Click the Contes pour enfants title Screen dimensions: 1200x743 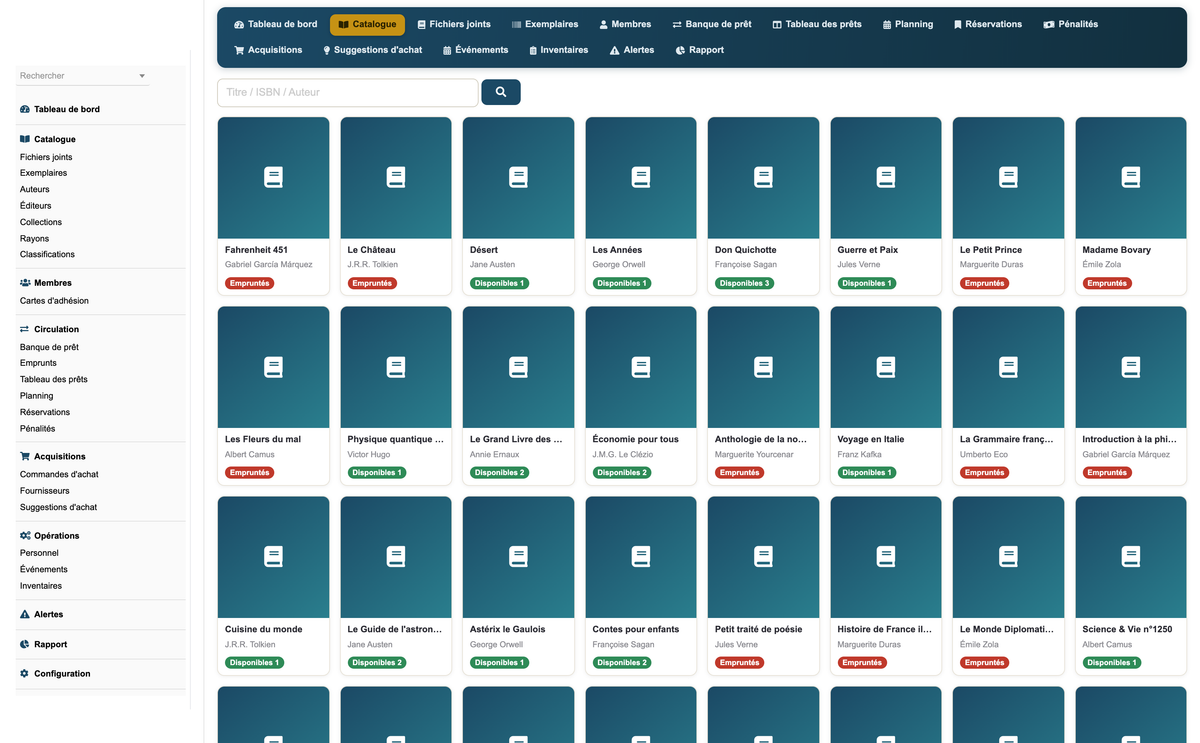636,629
